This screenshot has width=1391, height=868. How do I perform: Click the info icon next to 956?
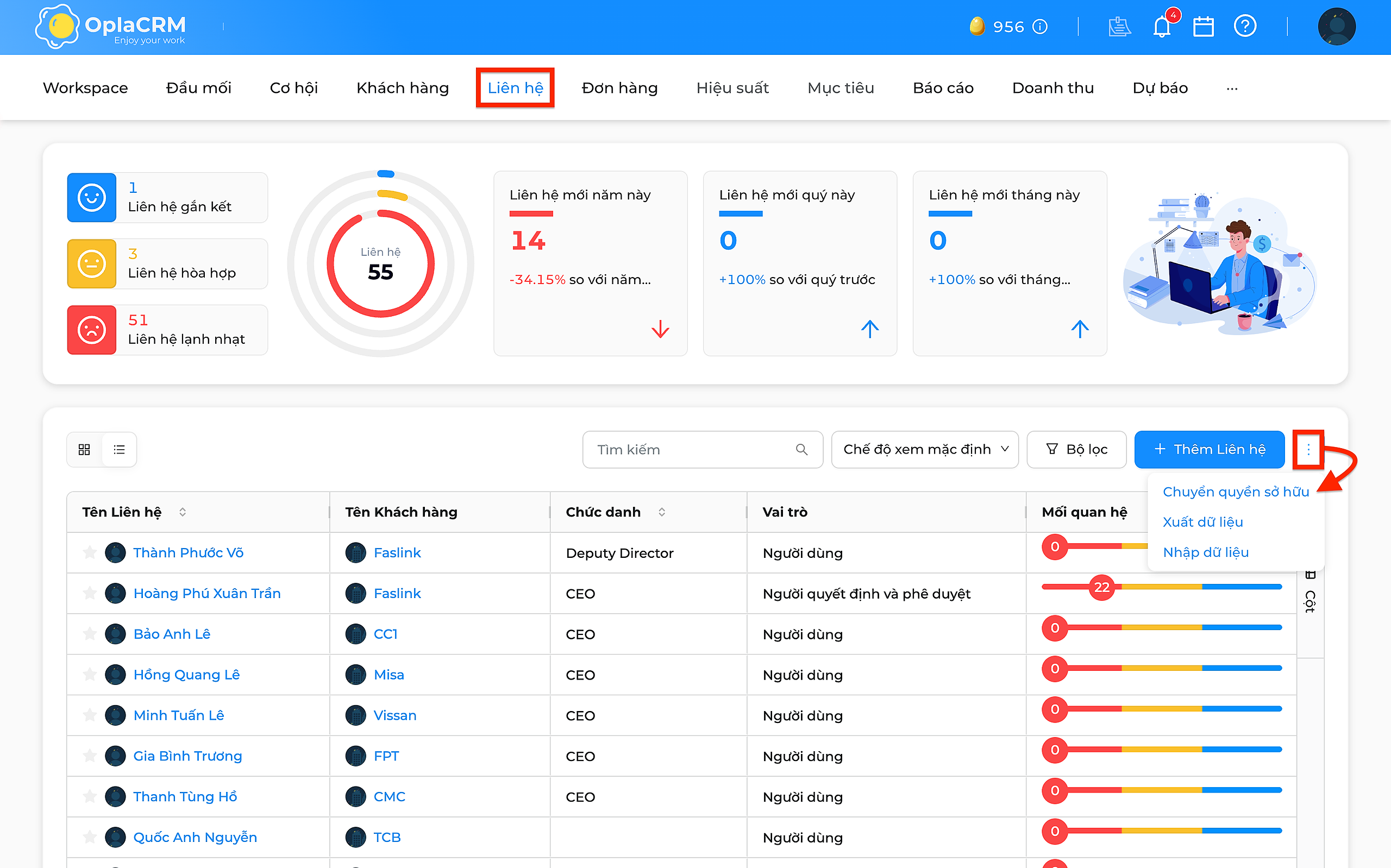click(1039, 27)
